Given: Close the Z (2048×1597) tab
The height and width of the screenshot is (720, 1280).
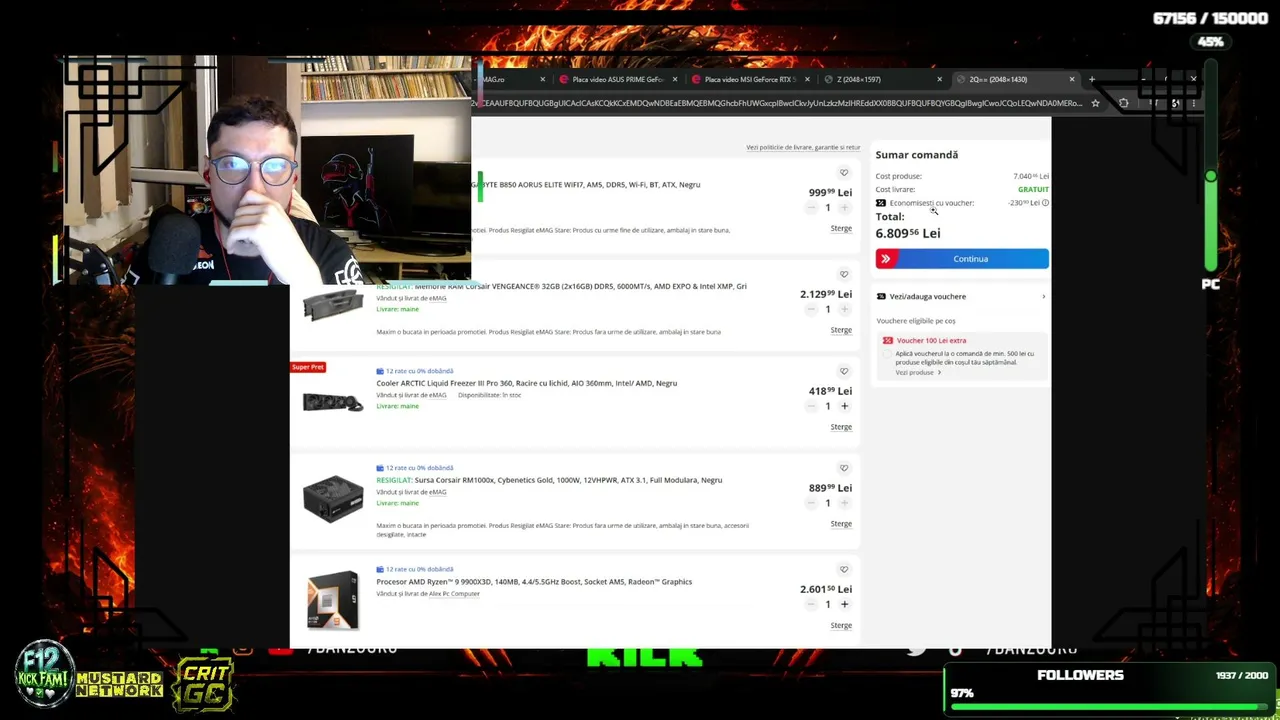Looking at the screenshot, I should (x=939, y=79).
